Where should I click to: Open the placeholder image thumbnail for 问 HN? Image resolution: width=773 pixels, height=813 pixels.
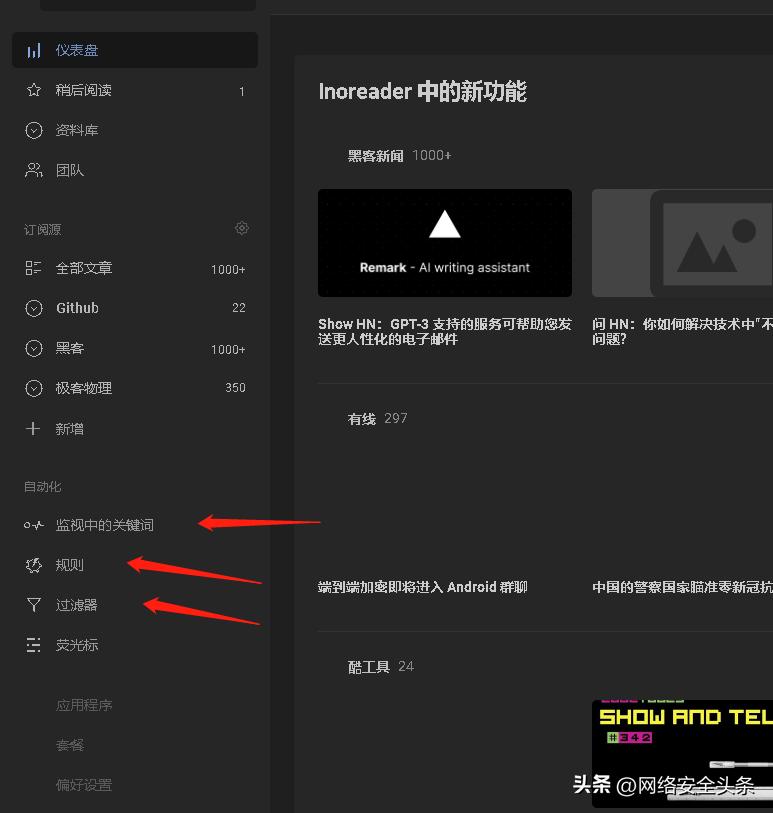tap(682, 243)
